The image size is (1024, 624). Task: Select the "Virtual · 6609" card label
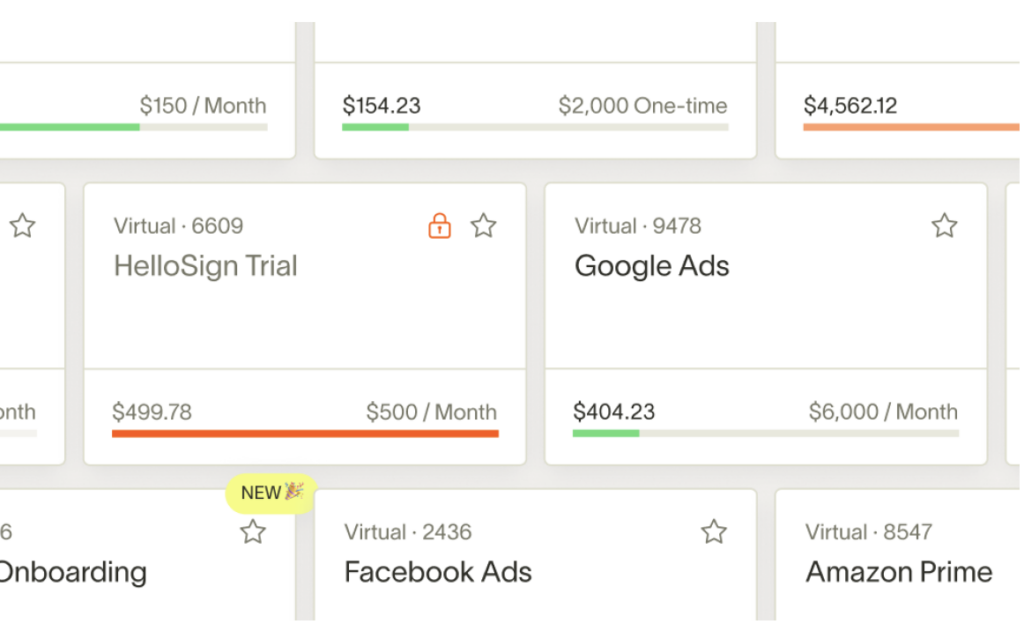tap(178, 226)
